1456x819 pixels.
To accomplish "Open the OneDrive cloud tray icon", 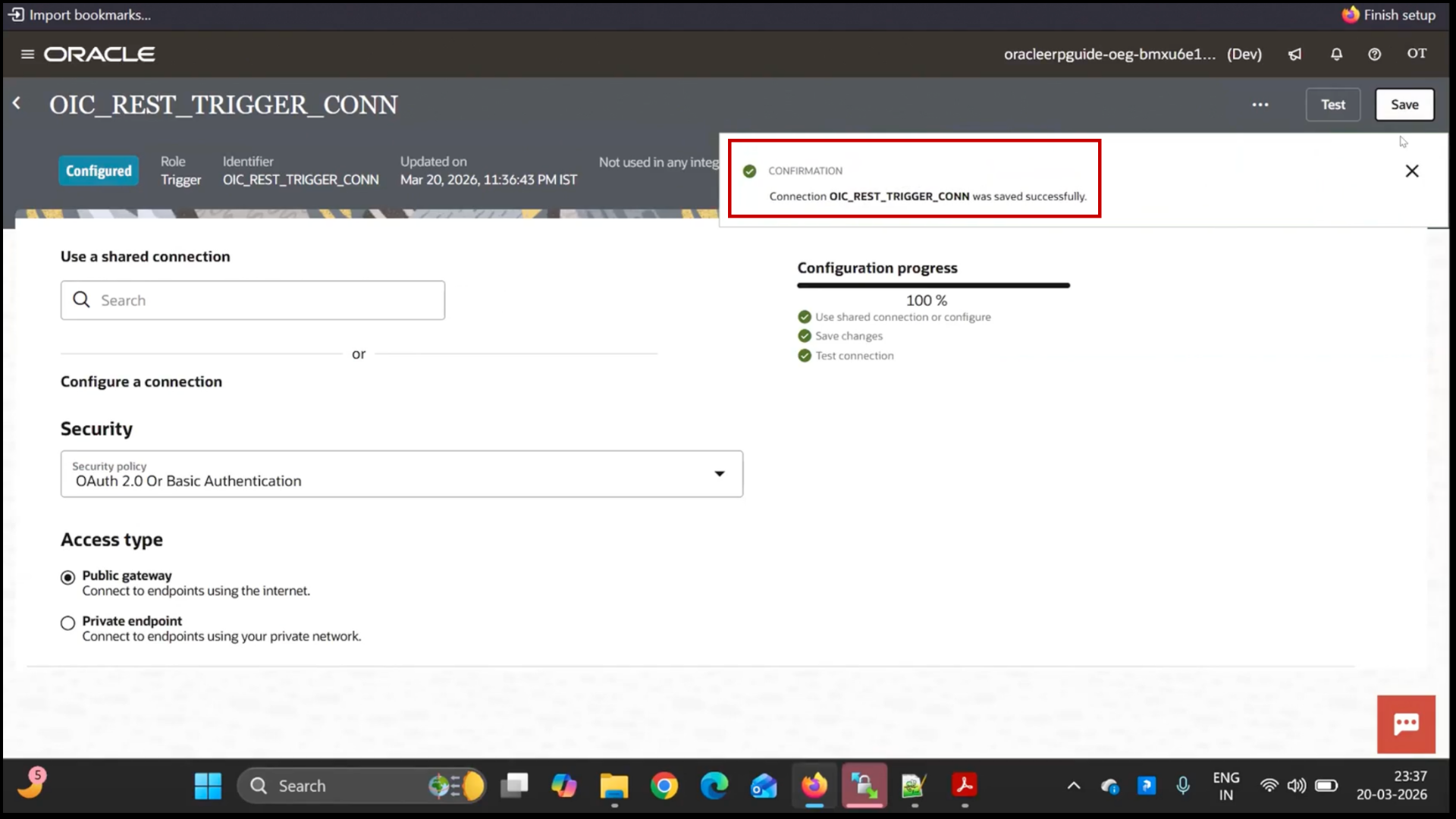I will click(x=1110, y=786).
